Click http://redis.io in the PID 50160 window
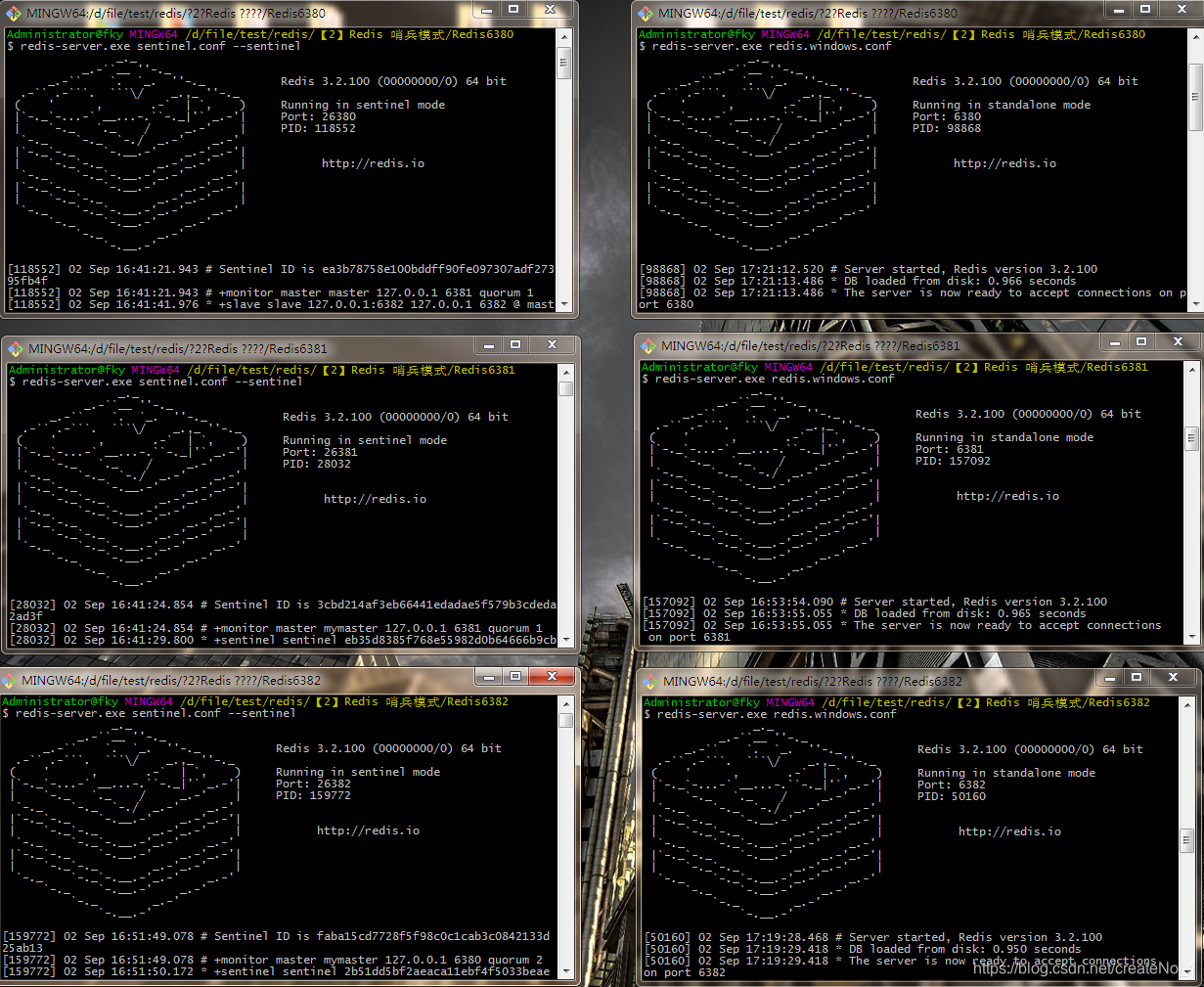The image size is (1204, 987). pyautogui.click(x=1009, y=831)
